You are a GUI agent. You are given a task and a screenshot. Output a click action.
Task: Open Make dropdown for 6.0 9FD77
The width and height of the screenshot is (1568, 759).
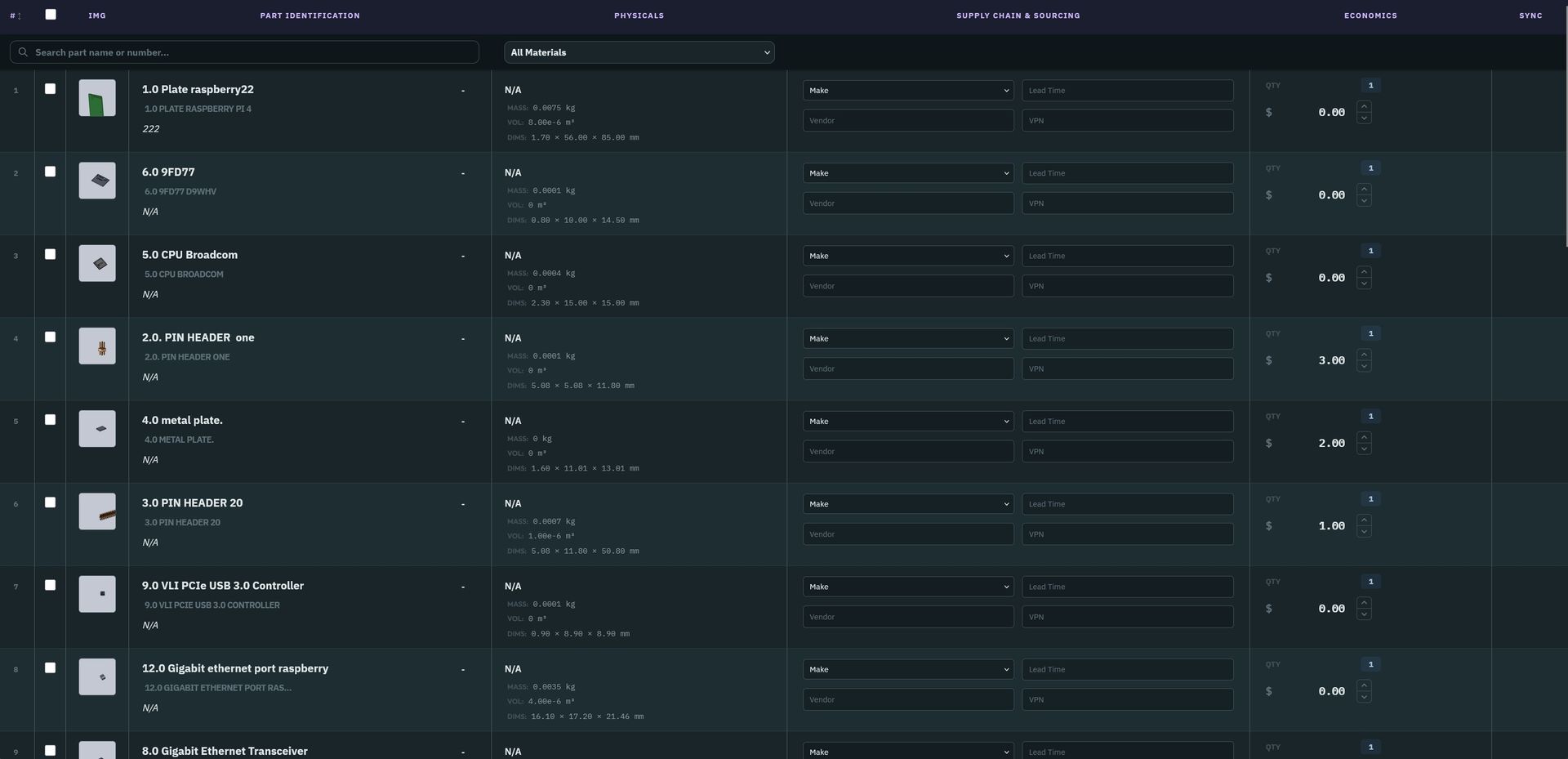coord(908,173)
